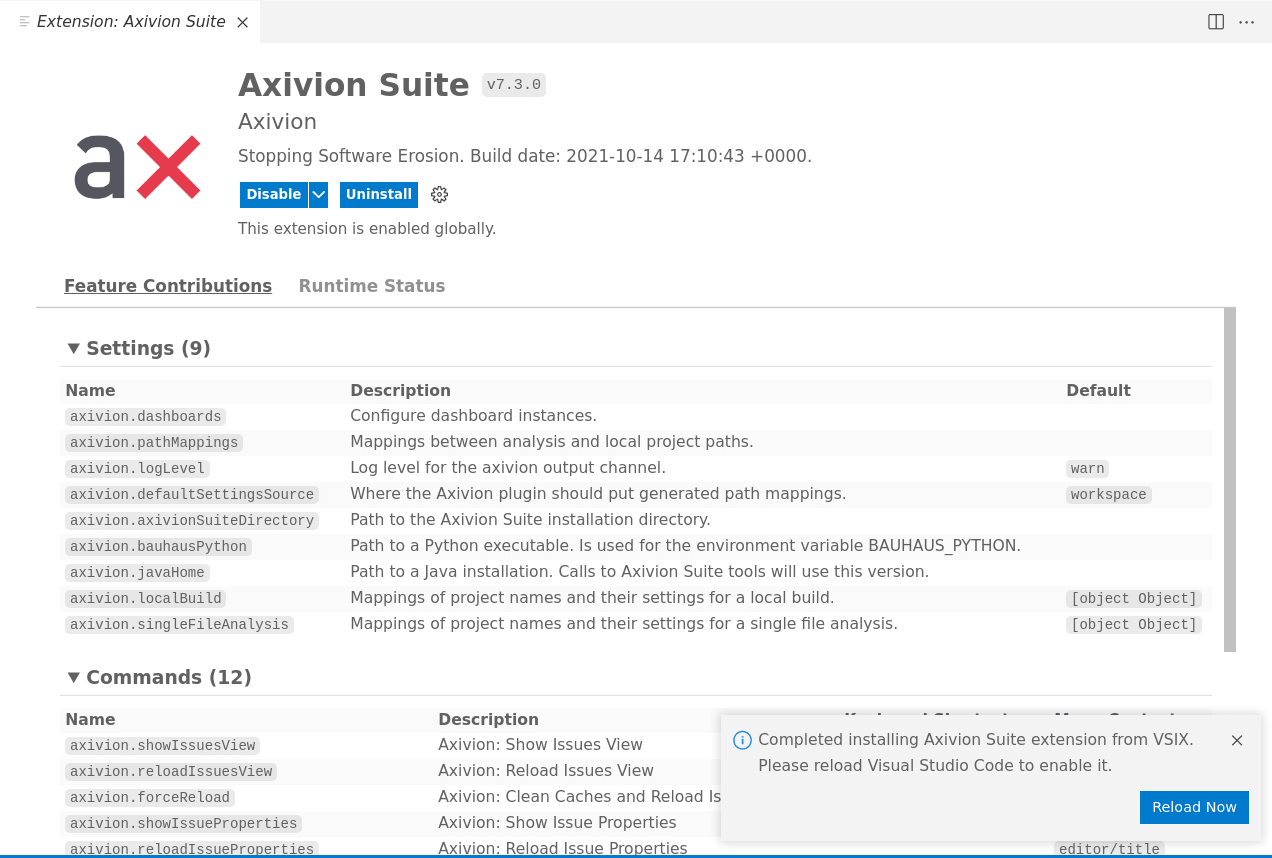
Task: Select the axivion.javaHome setting name
Action: coord(137,572)
